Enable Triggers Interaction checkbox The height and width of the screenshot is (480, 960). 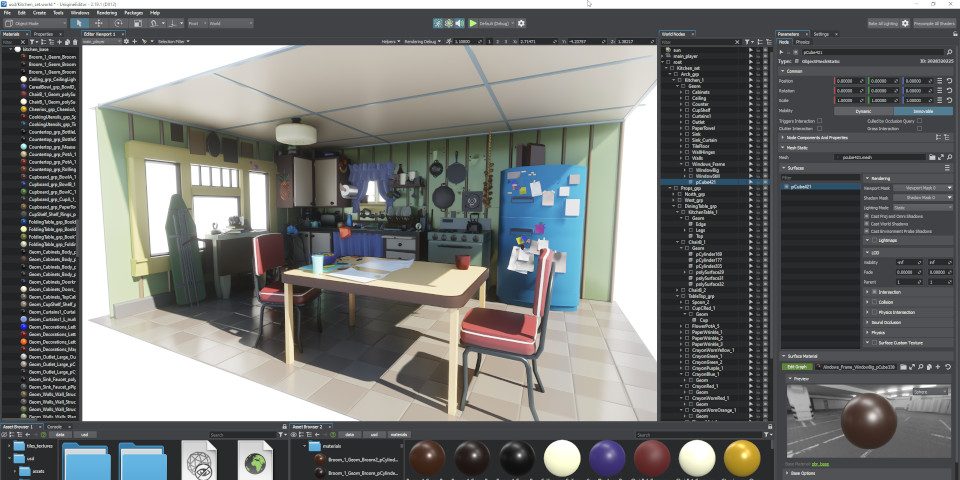(820, 120)
